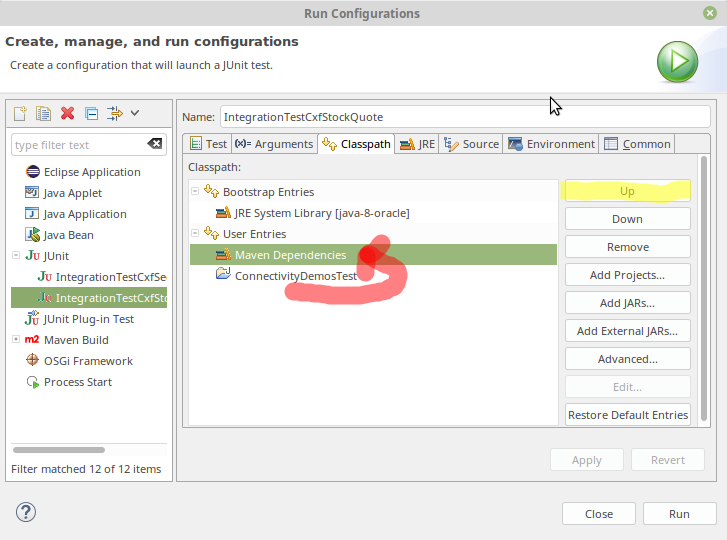
Task: Switch to the Test tab
Action: click(208, 144)
